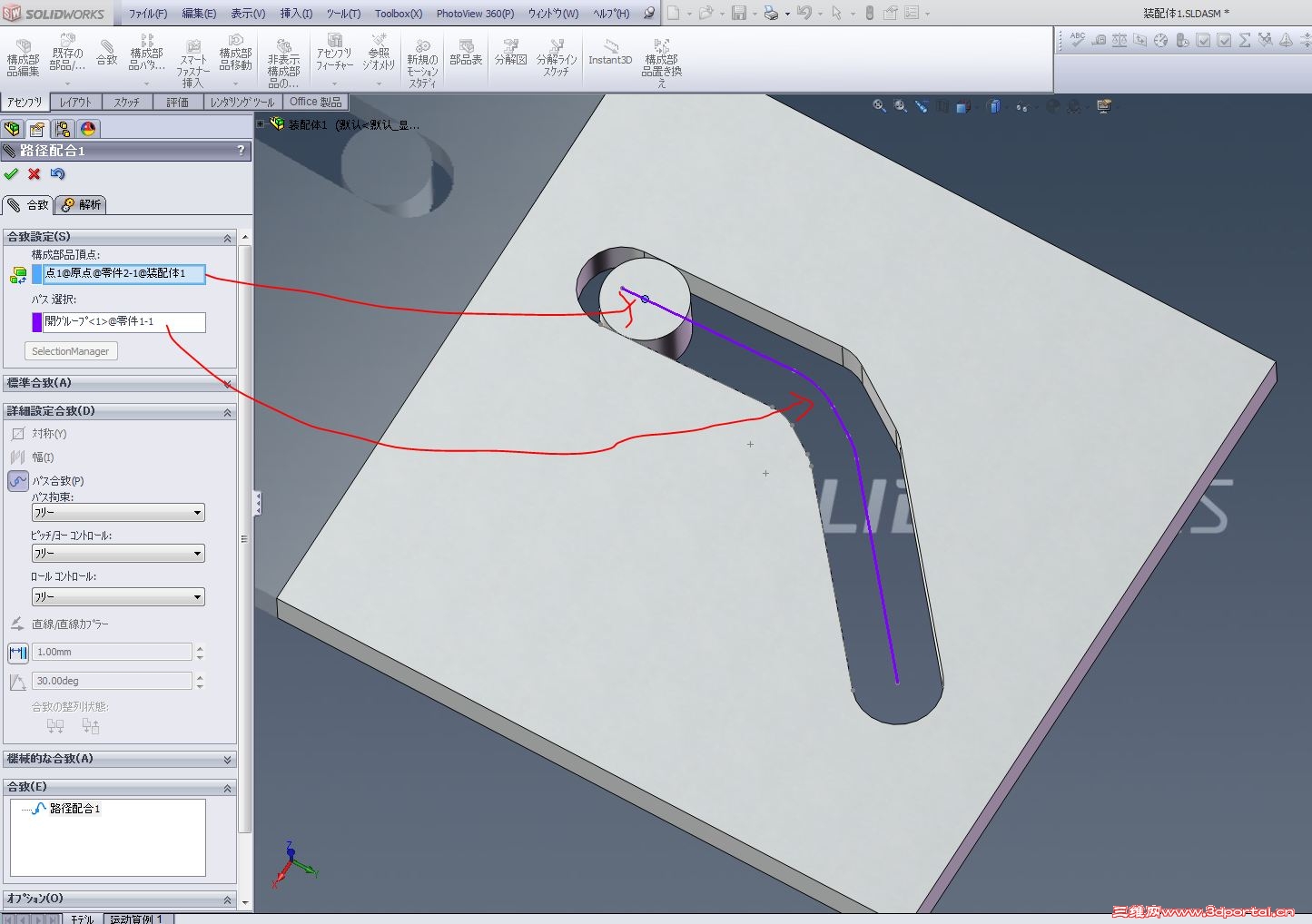Click the SelectionManager button

[x=71, y=351]
